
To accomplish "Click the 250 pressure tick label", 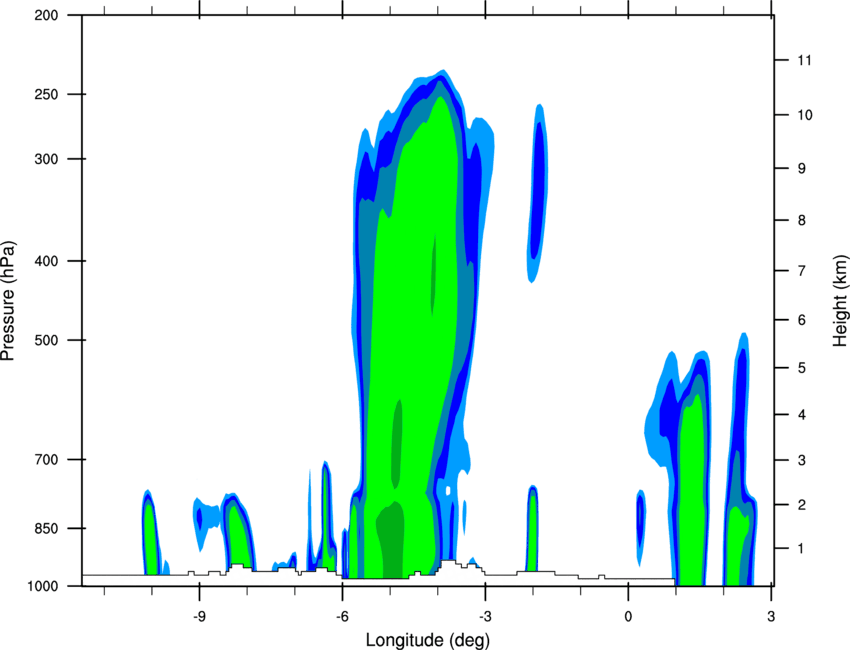I will pyautogui.click(x=46, y=94).
